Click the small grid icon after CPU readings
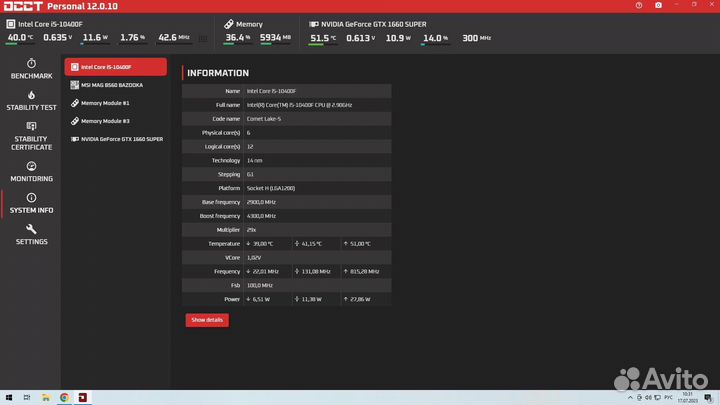Viewport: 720px width, 405px height. point(203,39)
